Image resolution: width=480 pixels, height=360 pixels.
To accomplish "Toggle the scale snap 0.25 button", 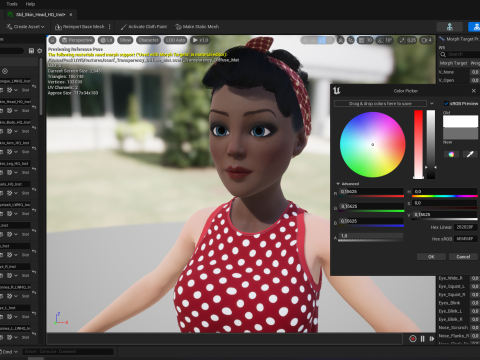I will pos(407,40).
